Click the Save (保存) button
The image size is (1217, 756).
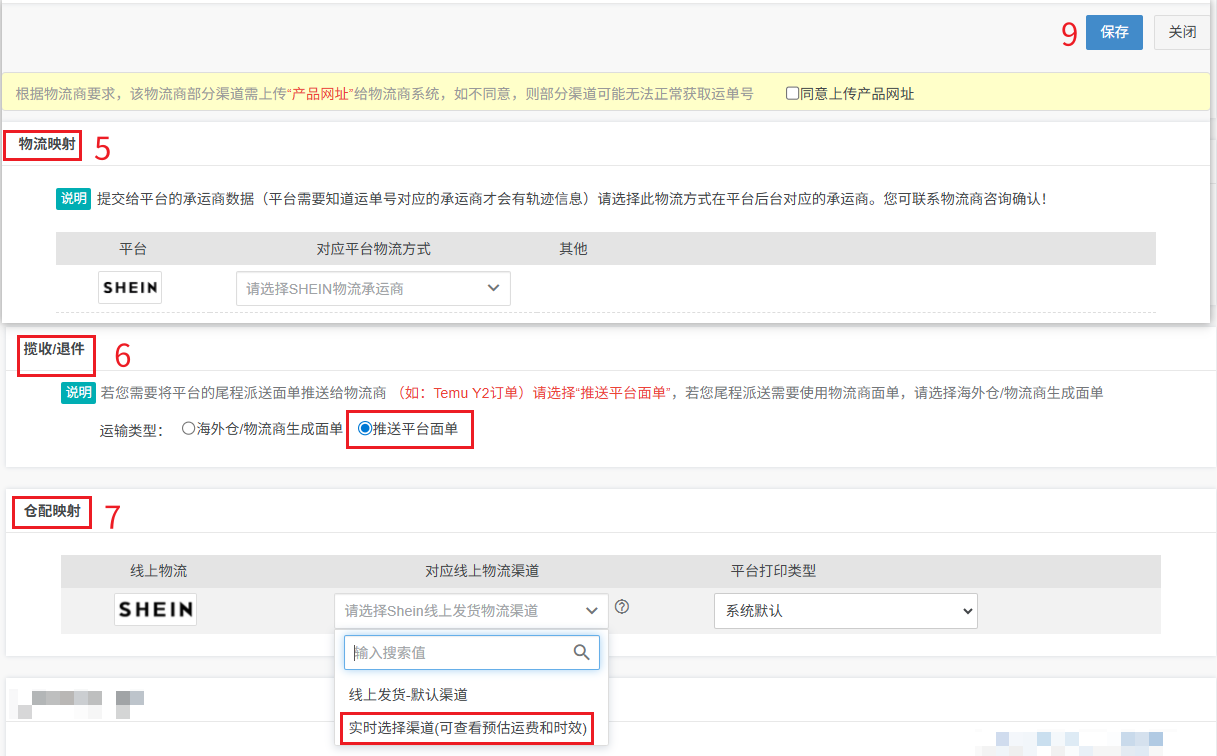1114,32
